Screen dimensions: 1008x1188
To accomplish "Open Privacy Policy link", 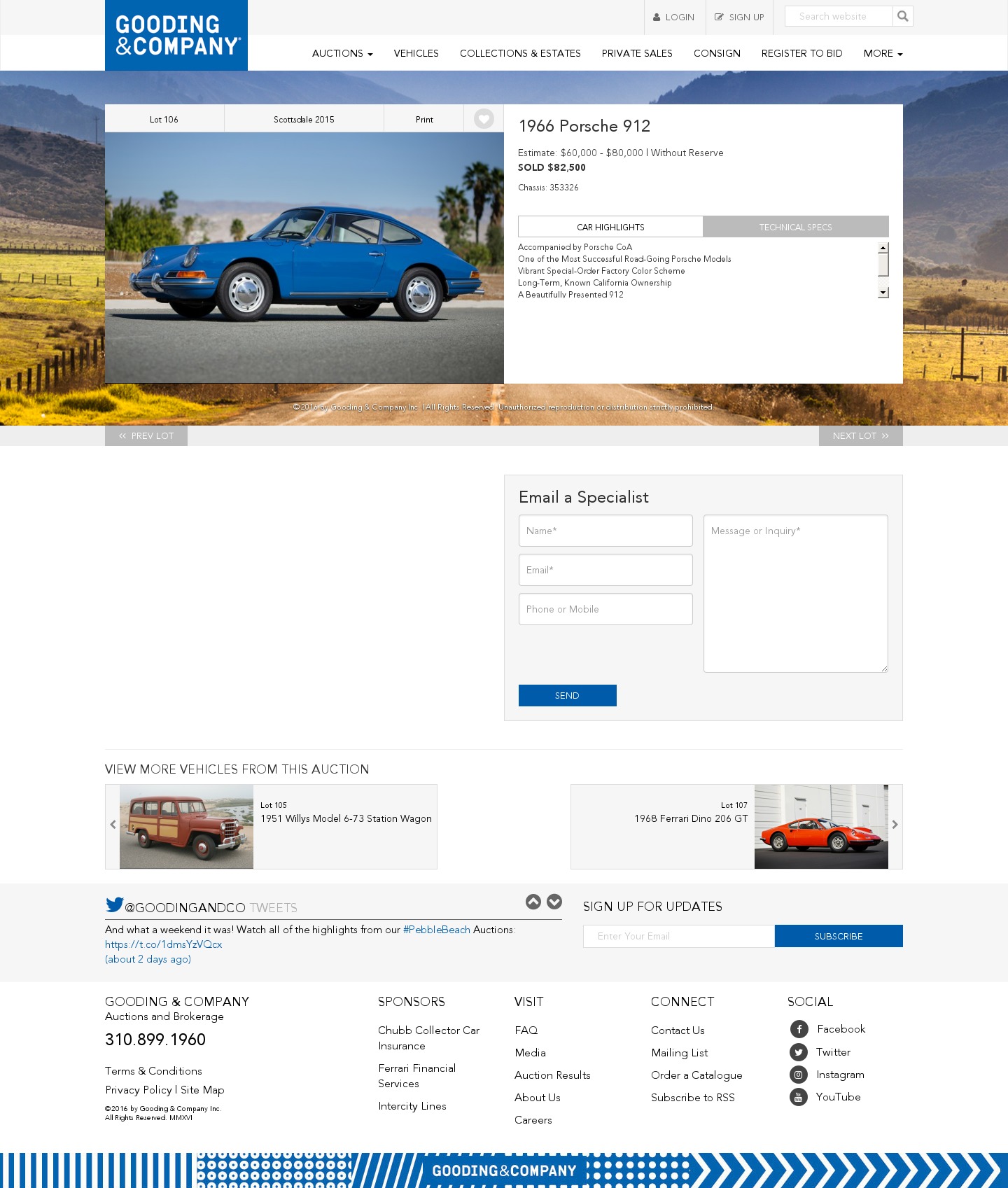I will (x=139, y=1090).
